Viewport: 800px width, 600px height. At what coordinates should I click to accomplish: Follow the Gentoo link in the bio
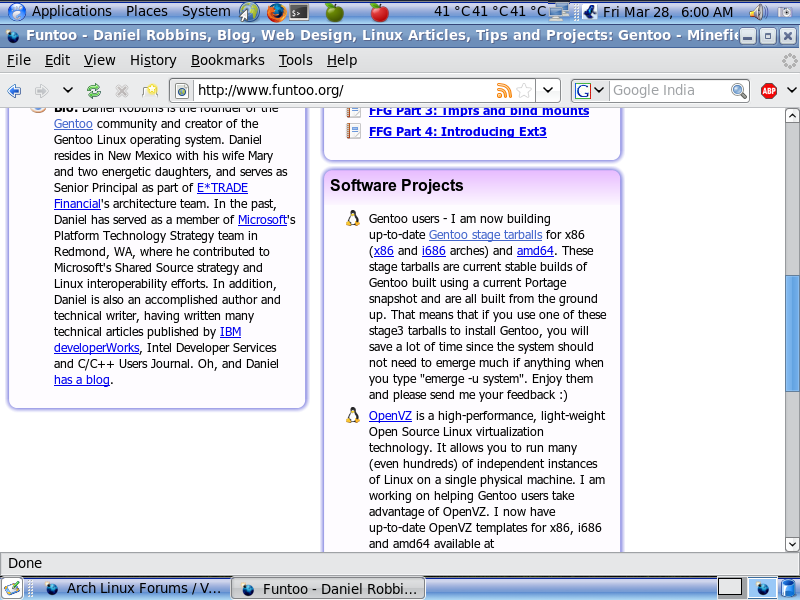(73, 123)
